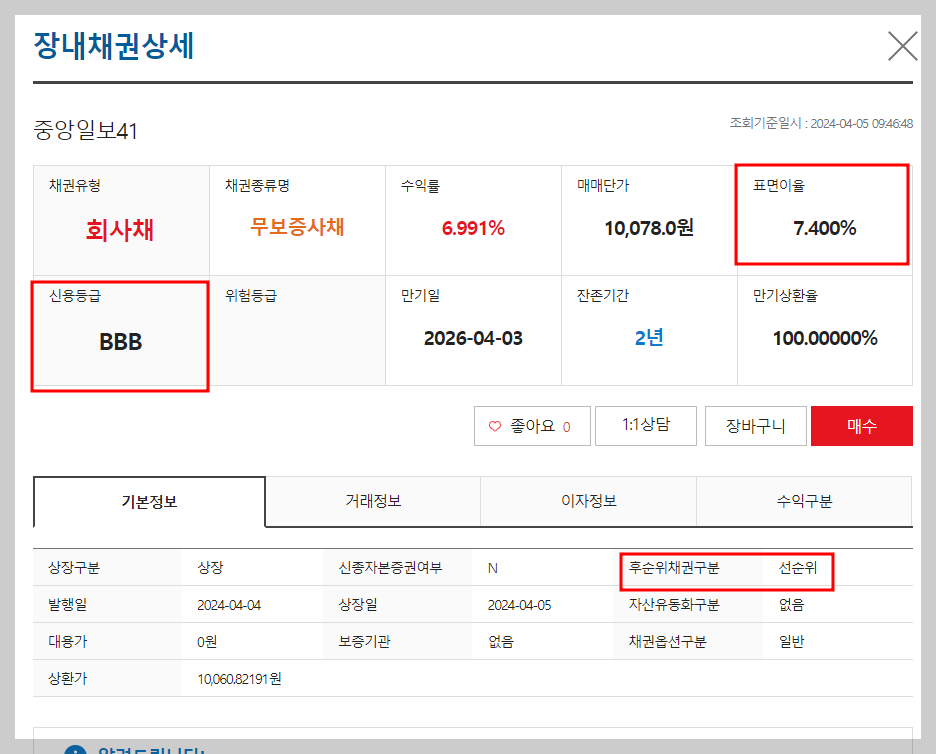This screenshot has width=936, height=754.
Task: Switch to the 기본정보 tab
Action: tap(149, 501)
